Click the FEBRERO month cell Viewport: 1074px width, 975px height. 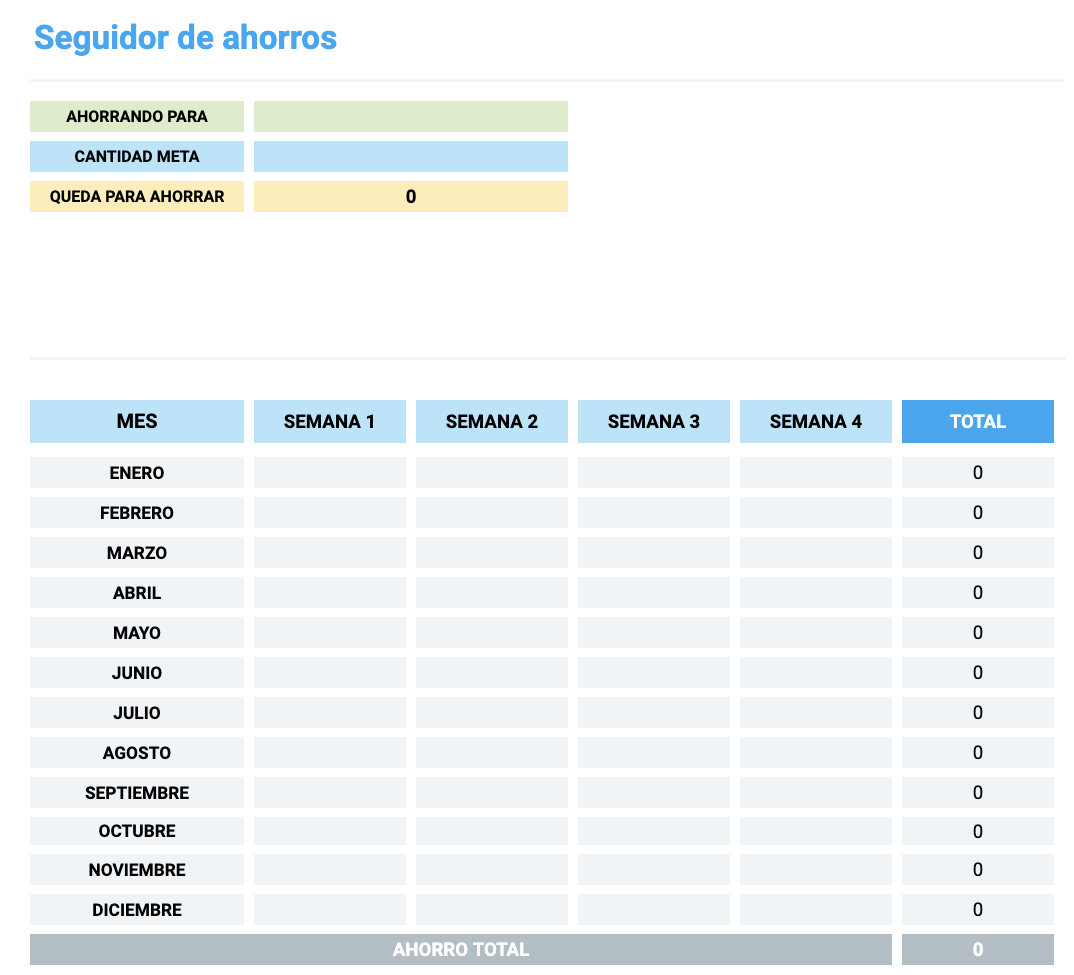click(137, 513)
